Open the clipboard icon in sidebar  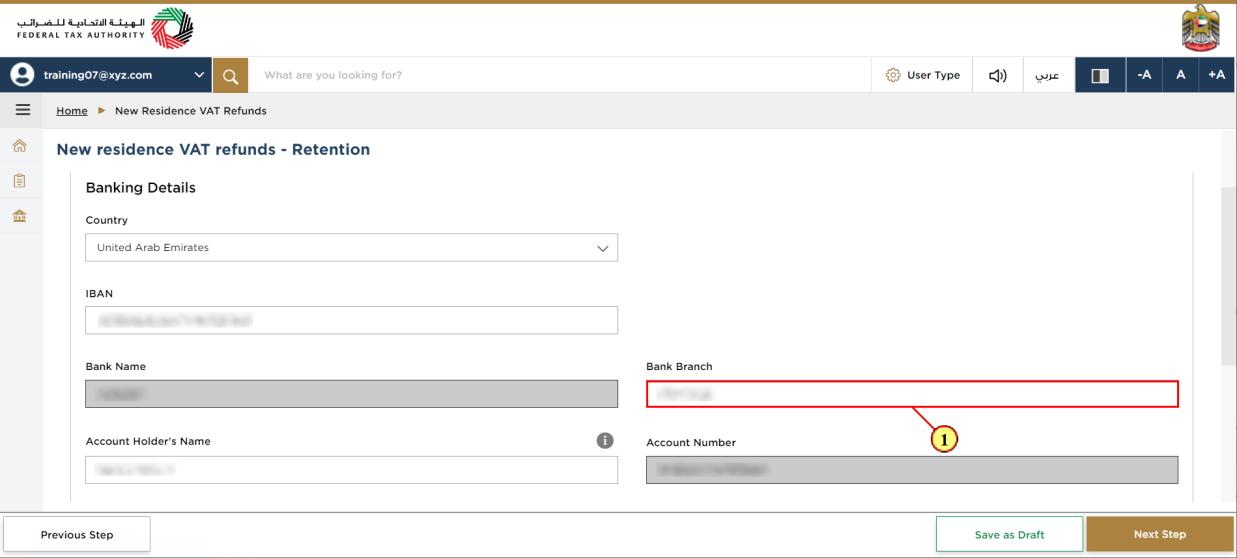(19, 181)
